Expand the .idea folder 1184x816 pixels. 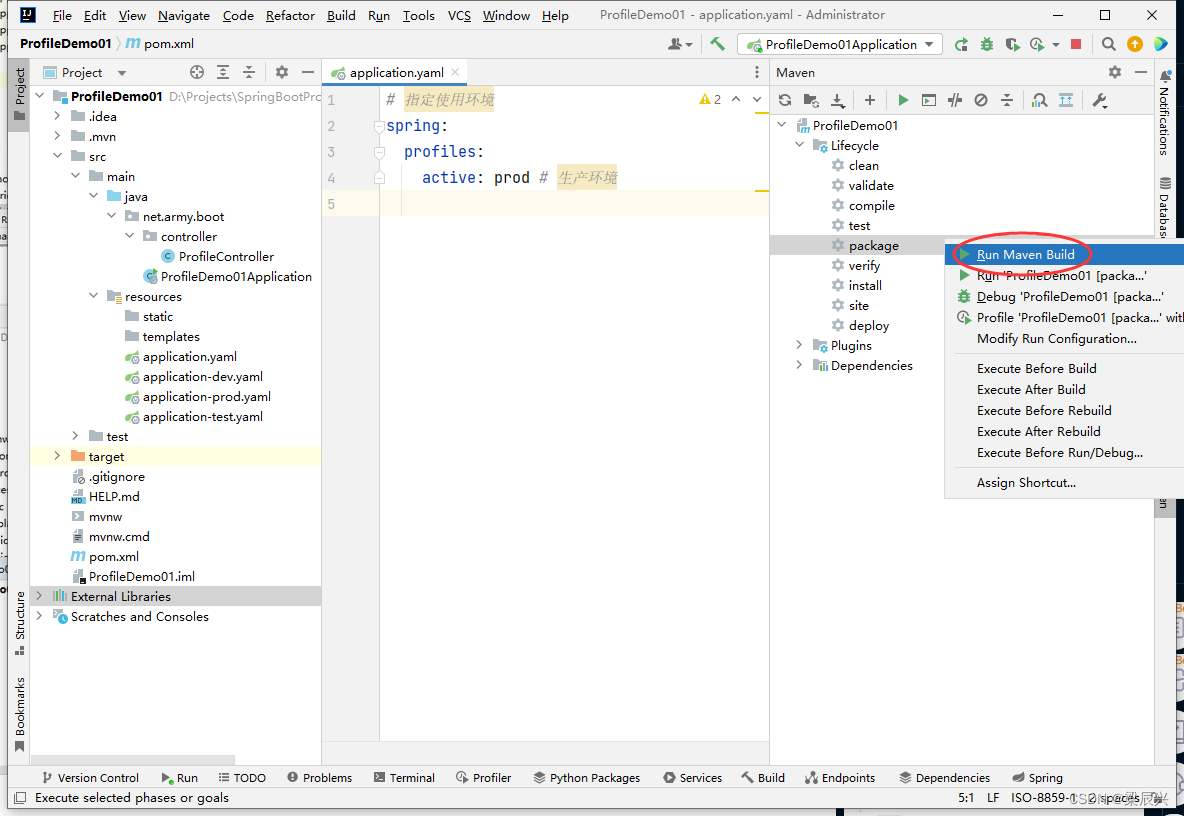(x=57, y=116)
